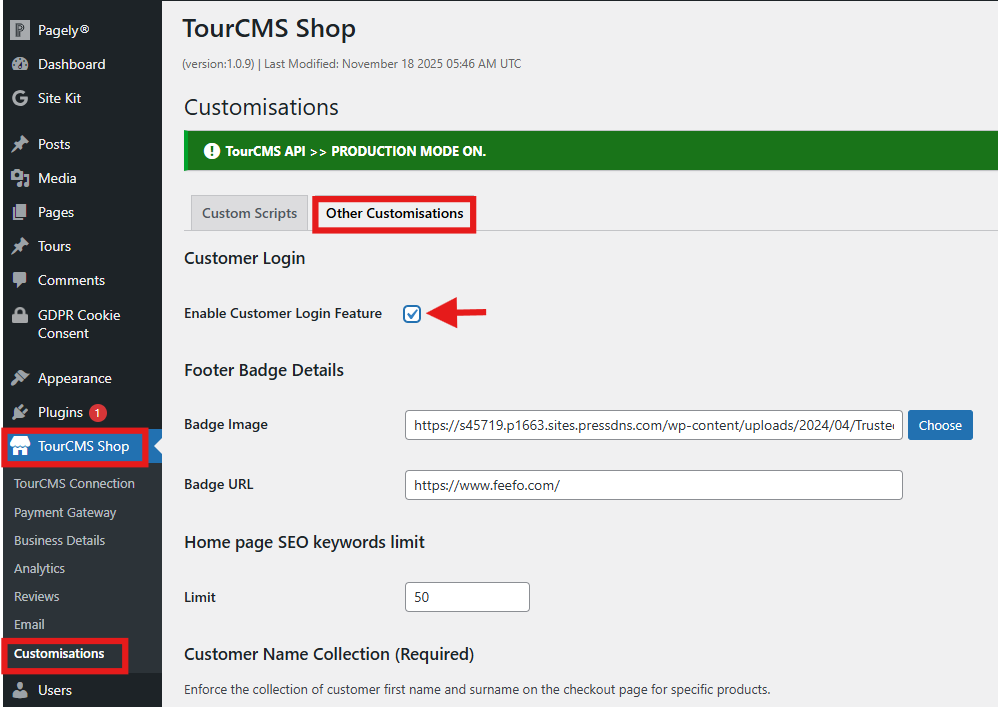The width and height of the screenshot is (998, 707).
Task: Click the Pagely logo icon
Action: (20, 30)
